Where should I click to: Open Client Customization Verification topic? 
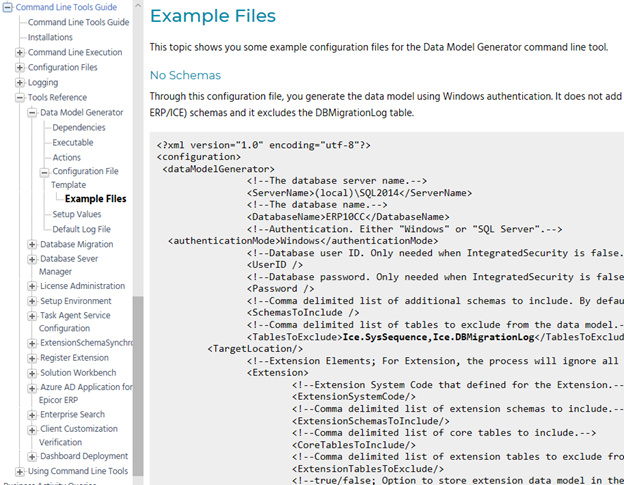pos(78,436)
